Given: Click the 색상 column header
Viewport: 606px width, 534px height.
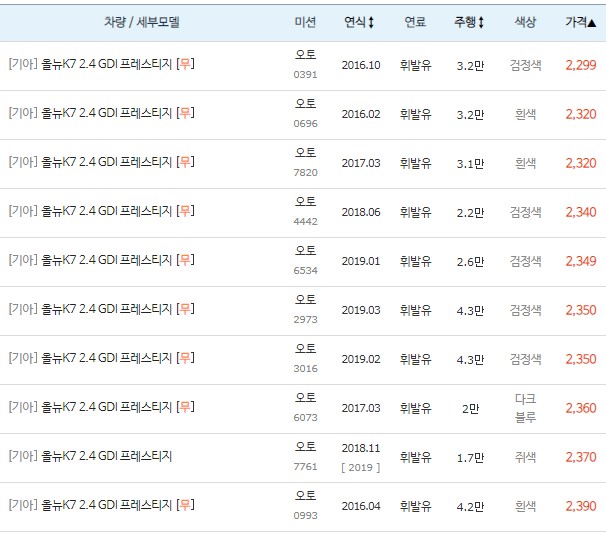Looking at the screenshot, I should pyautogui.click(x=526, y=22).
